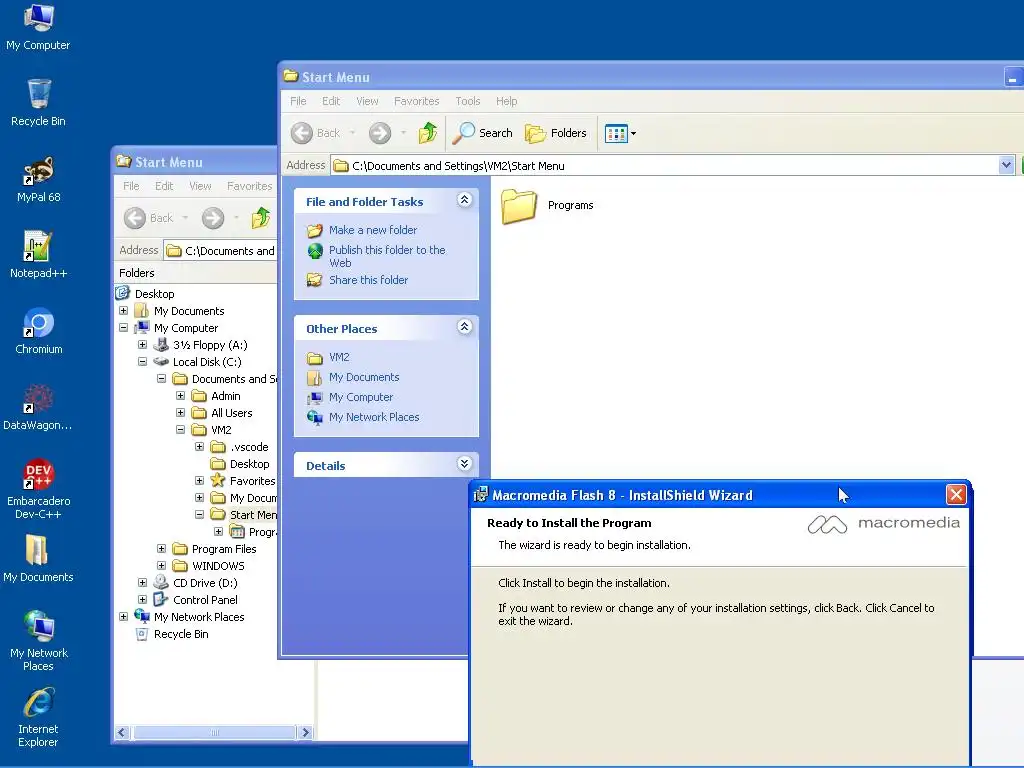Click the Folders pane scroll left arrow
The height and width of the screenshot is (768, 1024).
point(122,733)
